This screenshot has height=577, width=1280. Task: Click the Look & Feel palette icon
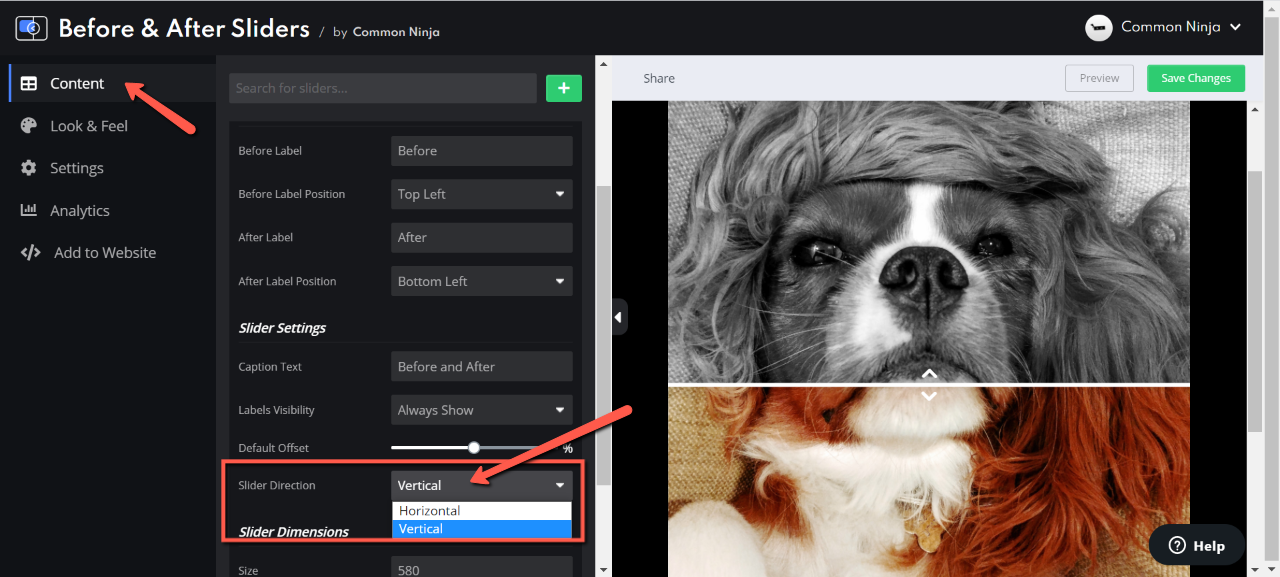29,126
